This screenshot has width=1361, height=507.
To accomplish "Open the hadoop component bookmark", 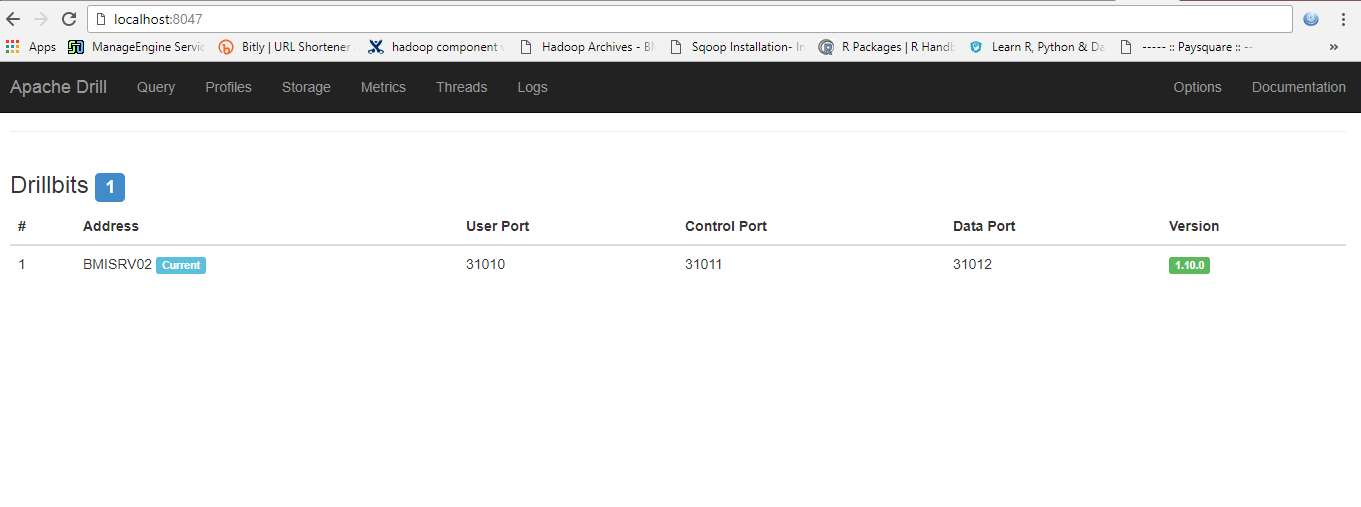I will (434, 47).
